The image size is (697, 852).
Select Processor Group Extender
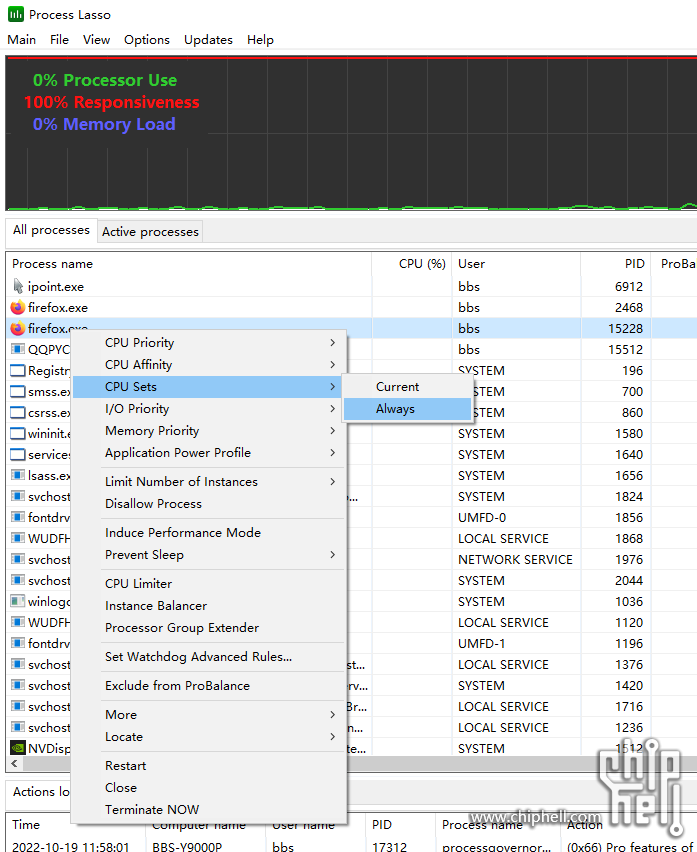tap(210, 628)
